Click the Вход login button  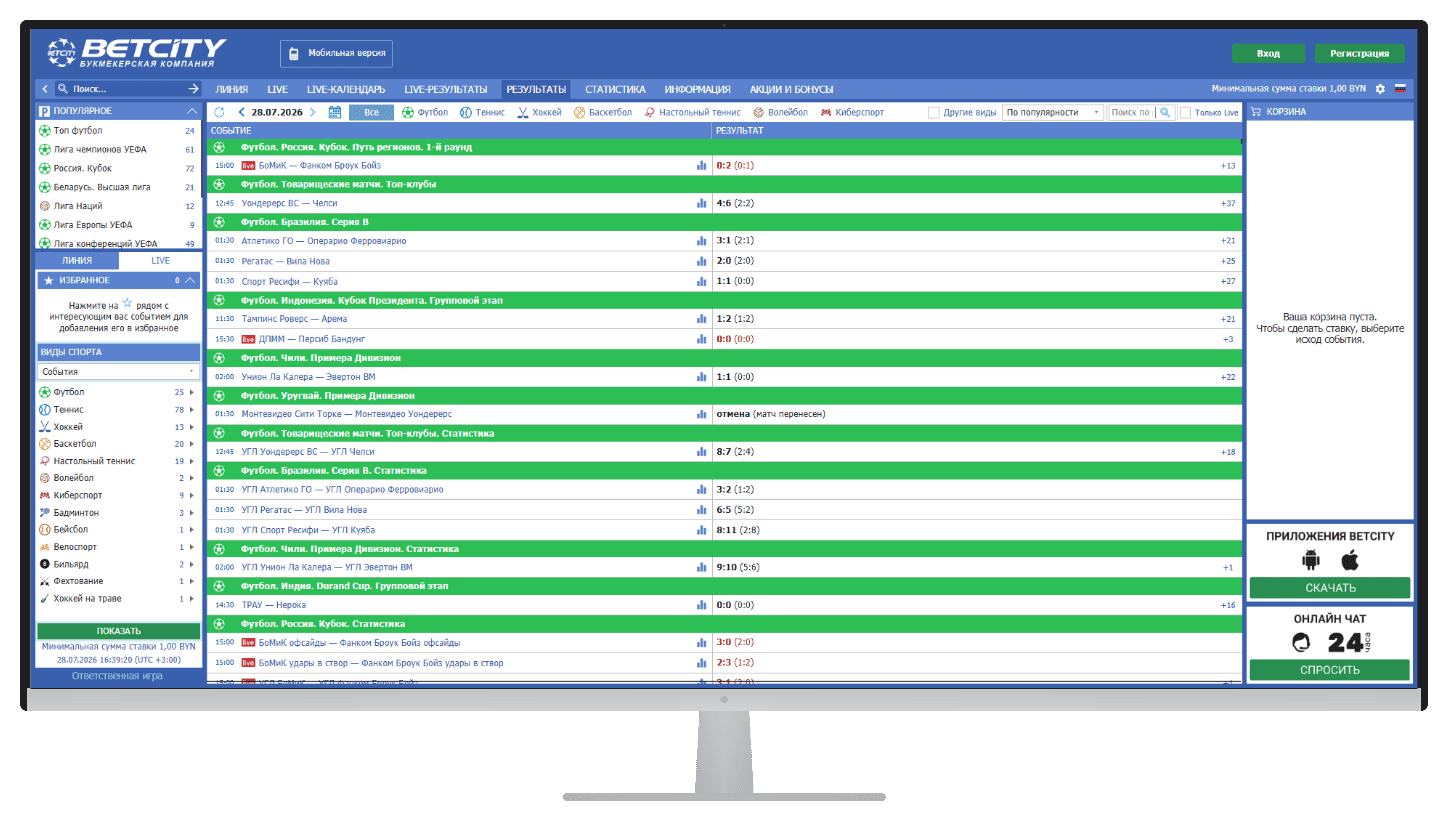click(x=1269, y=54)
